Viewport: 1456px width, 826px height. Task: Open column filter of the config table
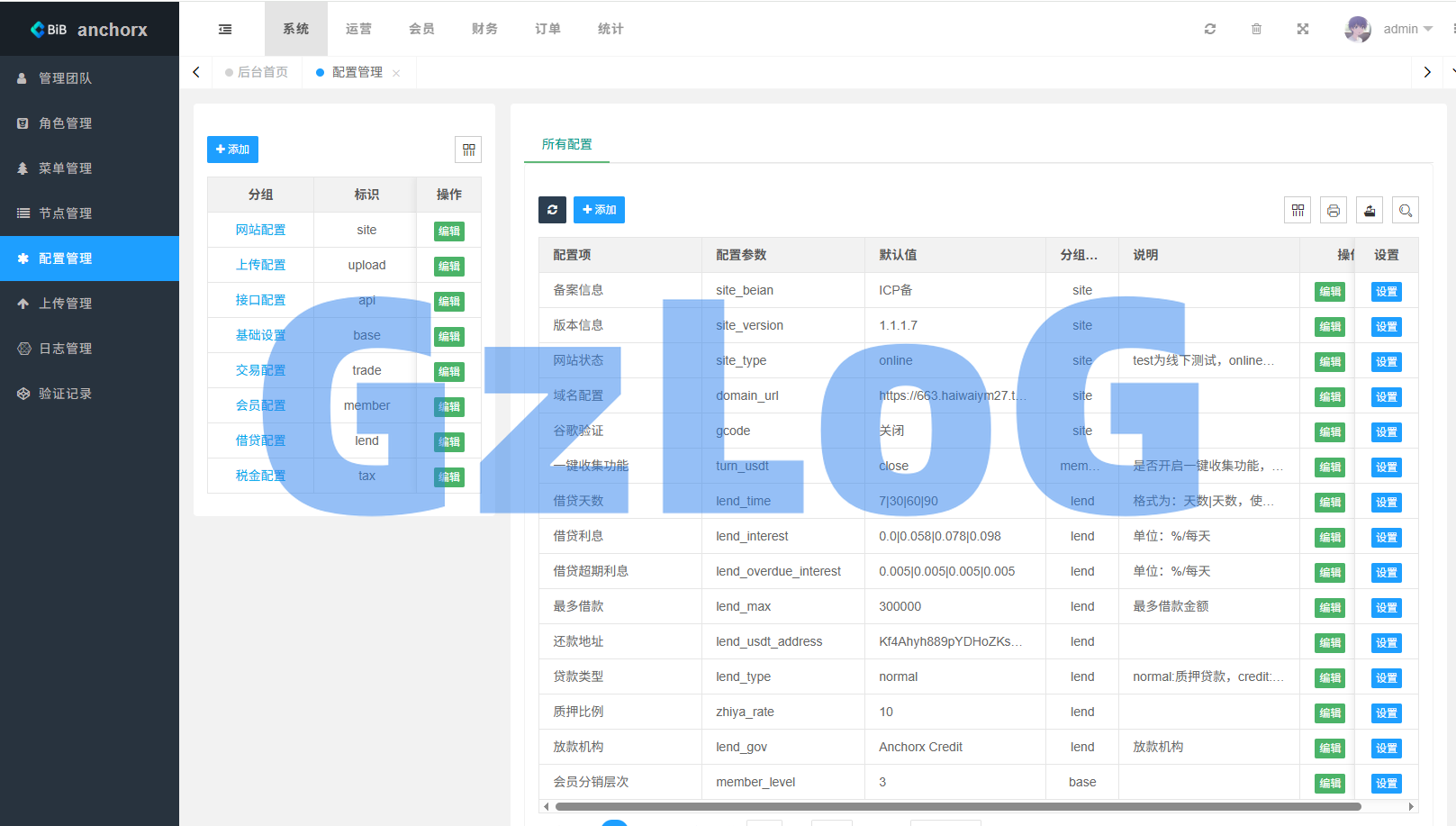pyautogui.click(x=1297, y=210)
